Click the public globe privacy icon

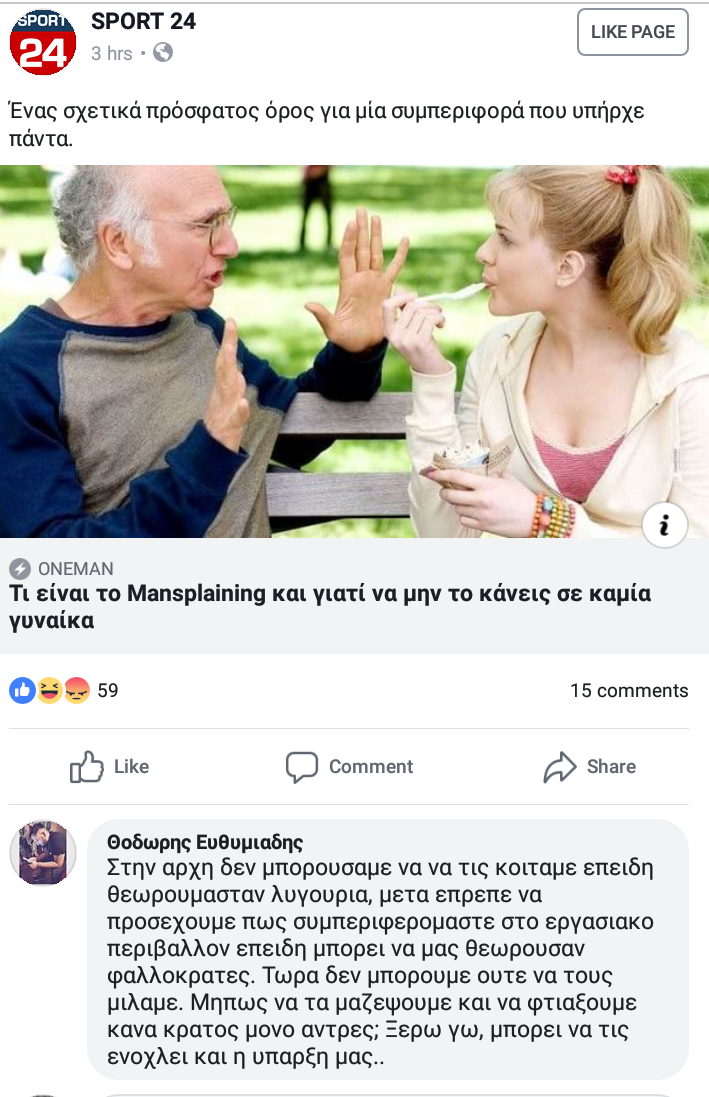pyautogui.click(x=163, y=52)
